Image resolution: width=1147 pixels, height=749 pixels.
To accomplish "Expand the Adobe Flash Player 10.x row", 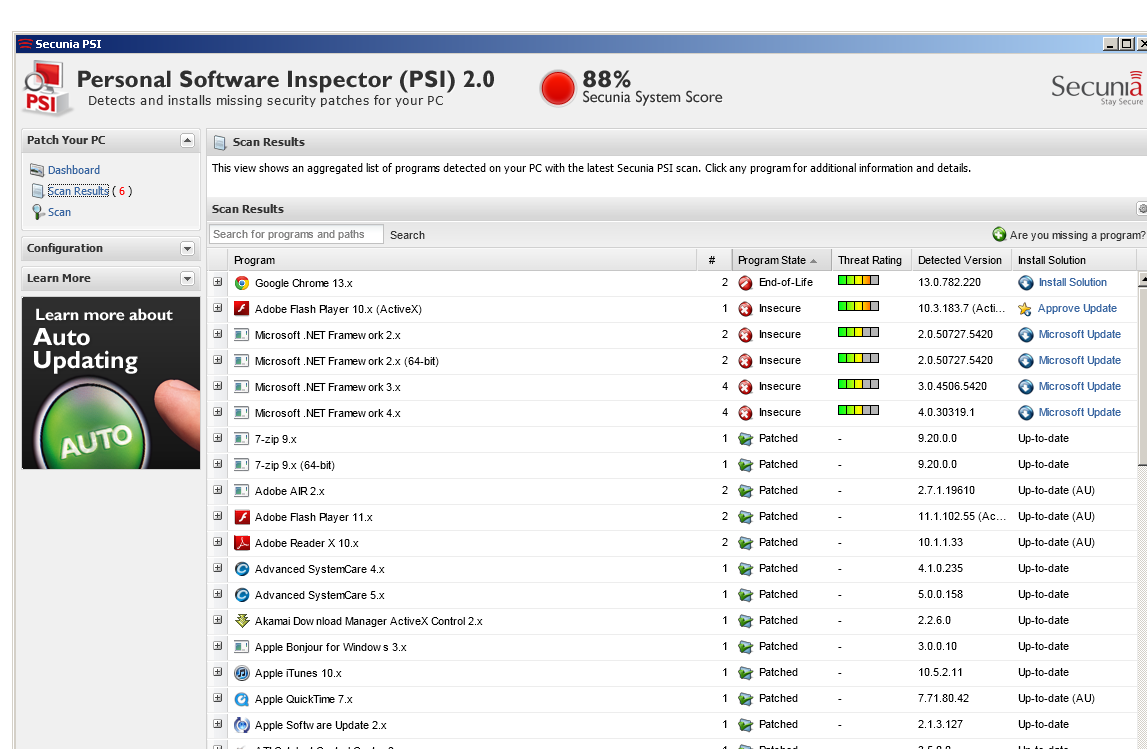I will coord(217,308).
